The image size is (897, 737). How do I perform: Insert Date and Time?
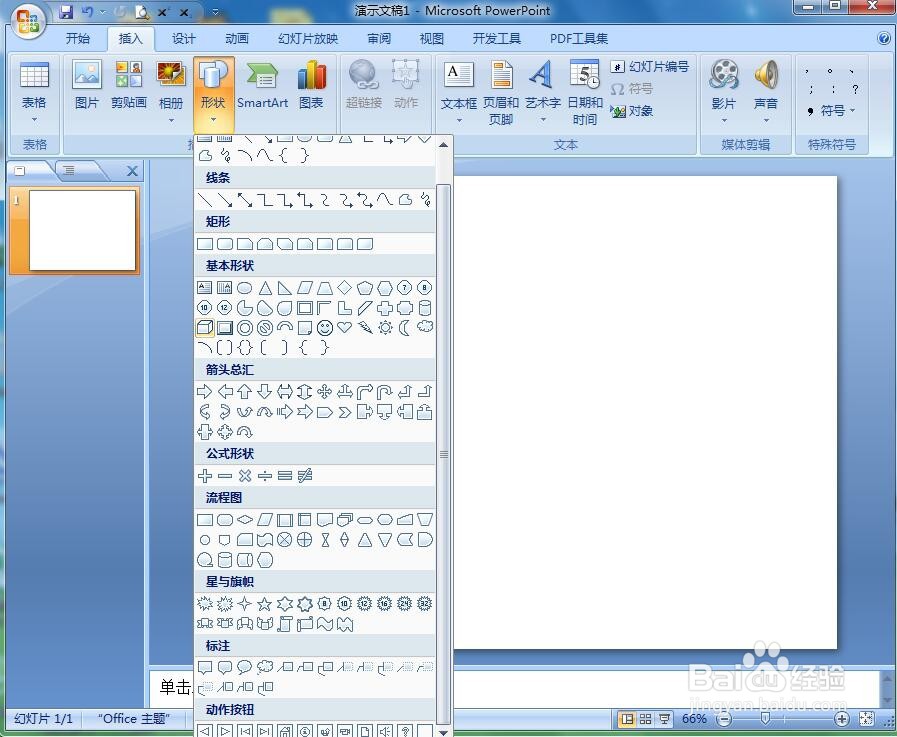coord(585,93)
